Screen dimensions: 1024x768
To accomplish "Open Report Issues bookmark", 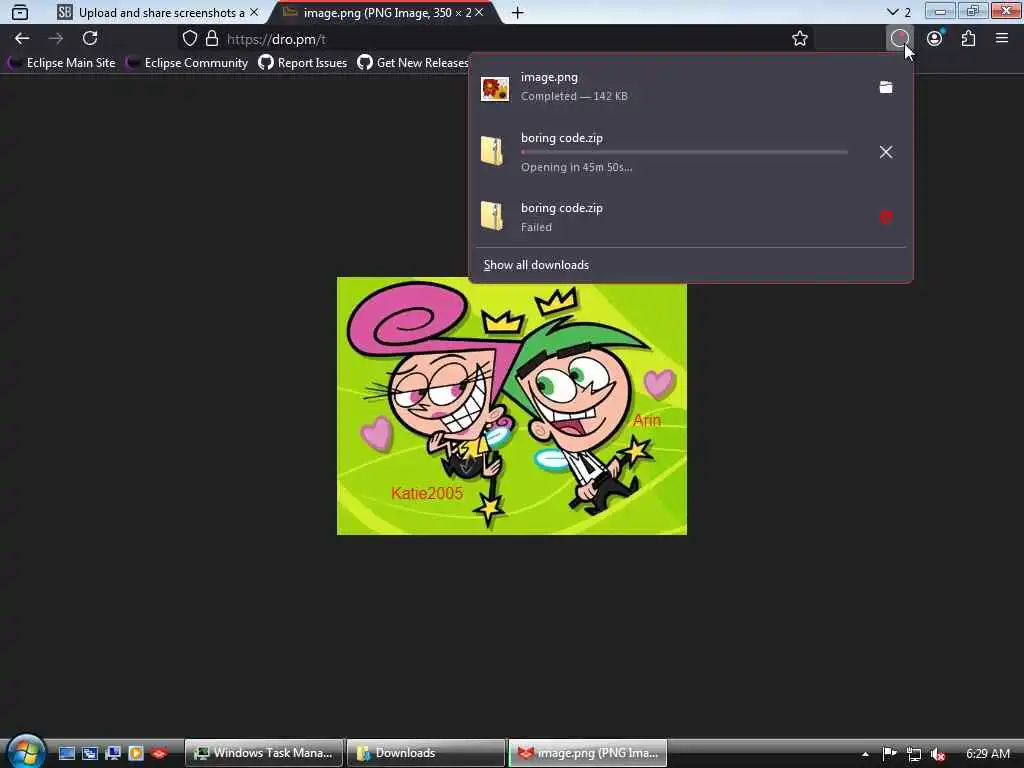I will [303, 63].
